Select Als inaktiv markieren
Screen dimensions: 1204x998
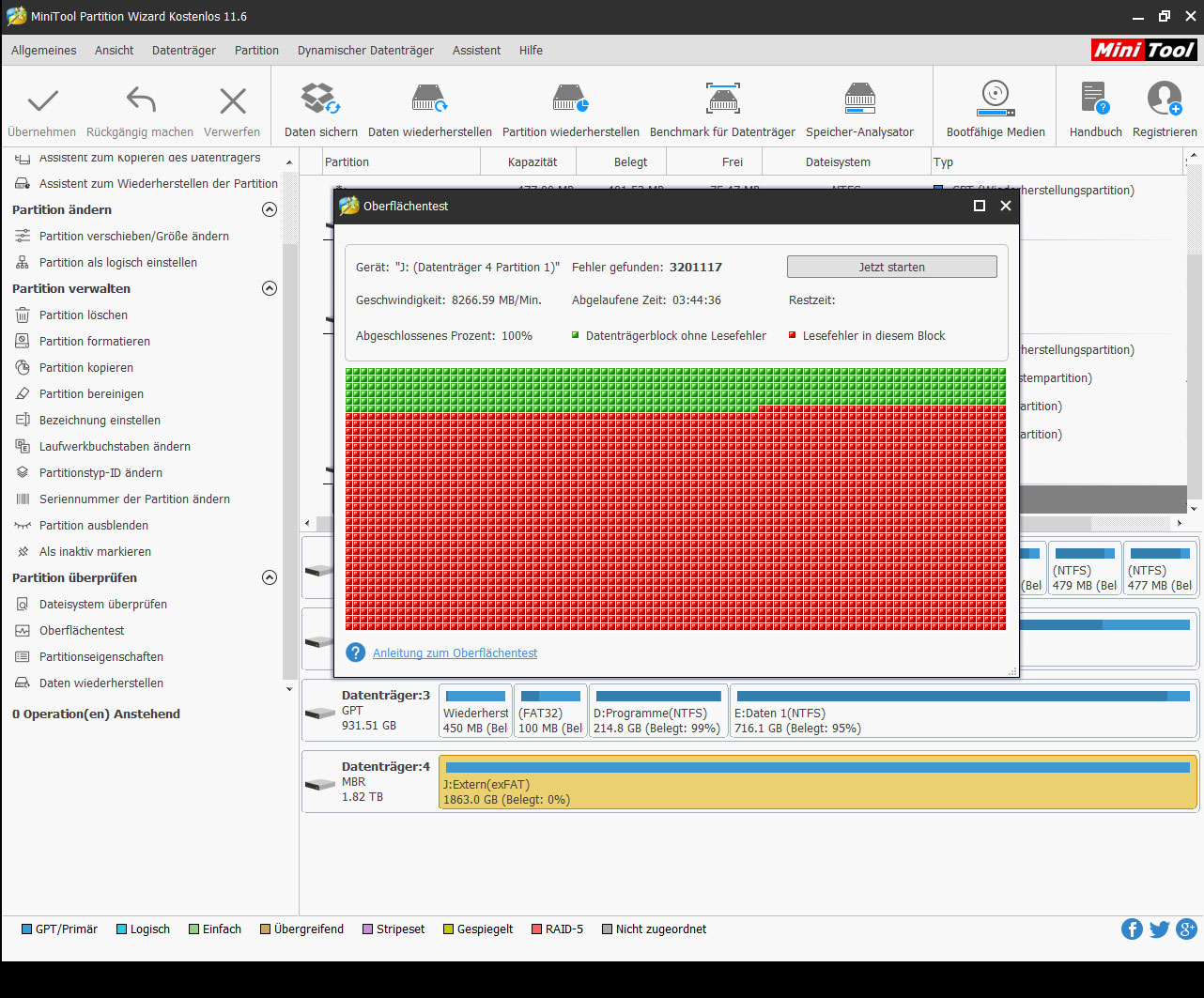[x=95, y=552]
